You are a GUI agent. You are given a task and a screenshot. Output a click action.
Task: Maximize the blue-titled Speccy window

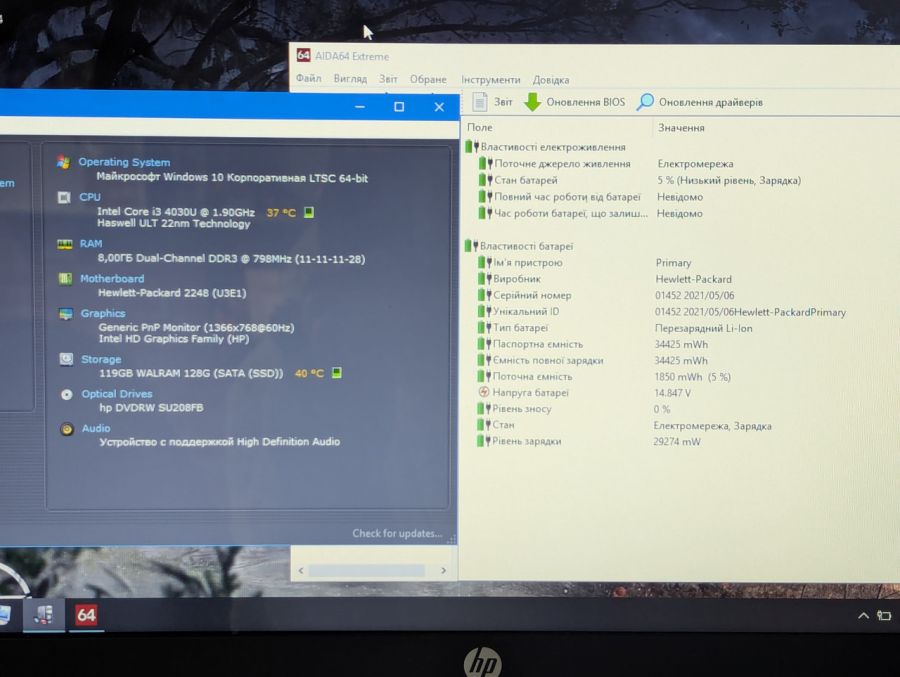(399, 107)
